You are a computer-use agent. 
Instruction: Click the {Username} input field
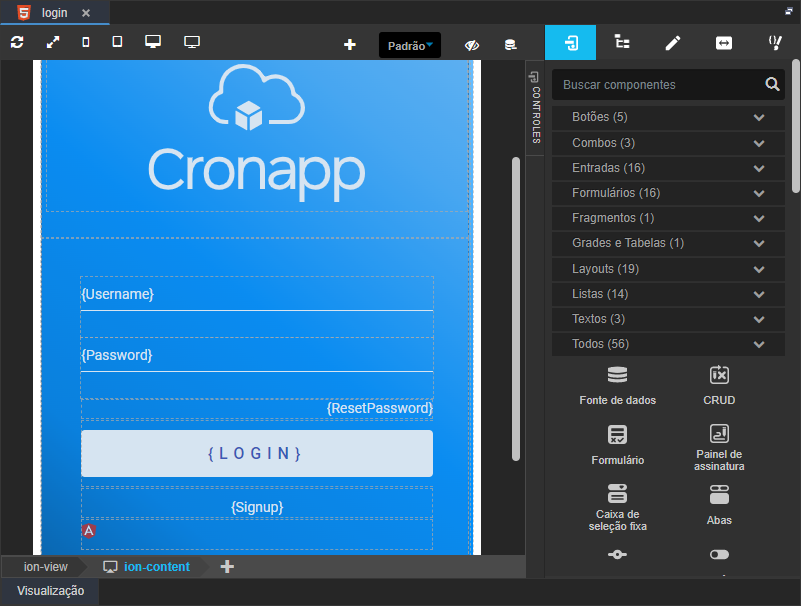point(257,295)
